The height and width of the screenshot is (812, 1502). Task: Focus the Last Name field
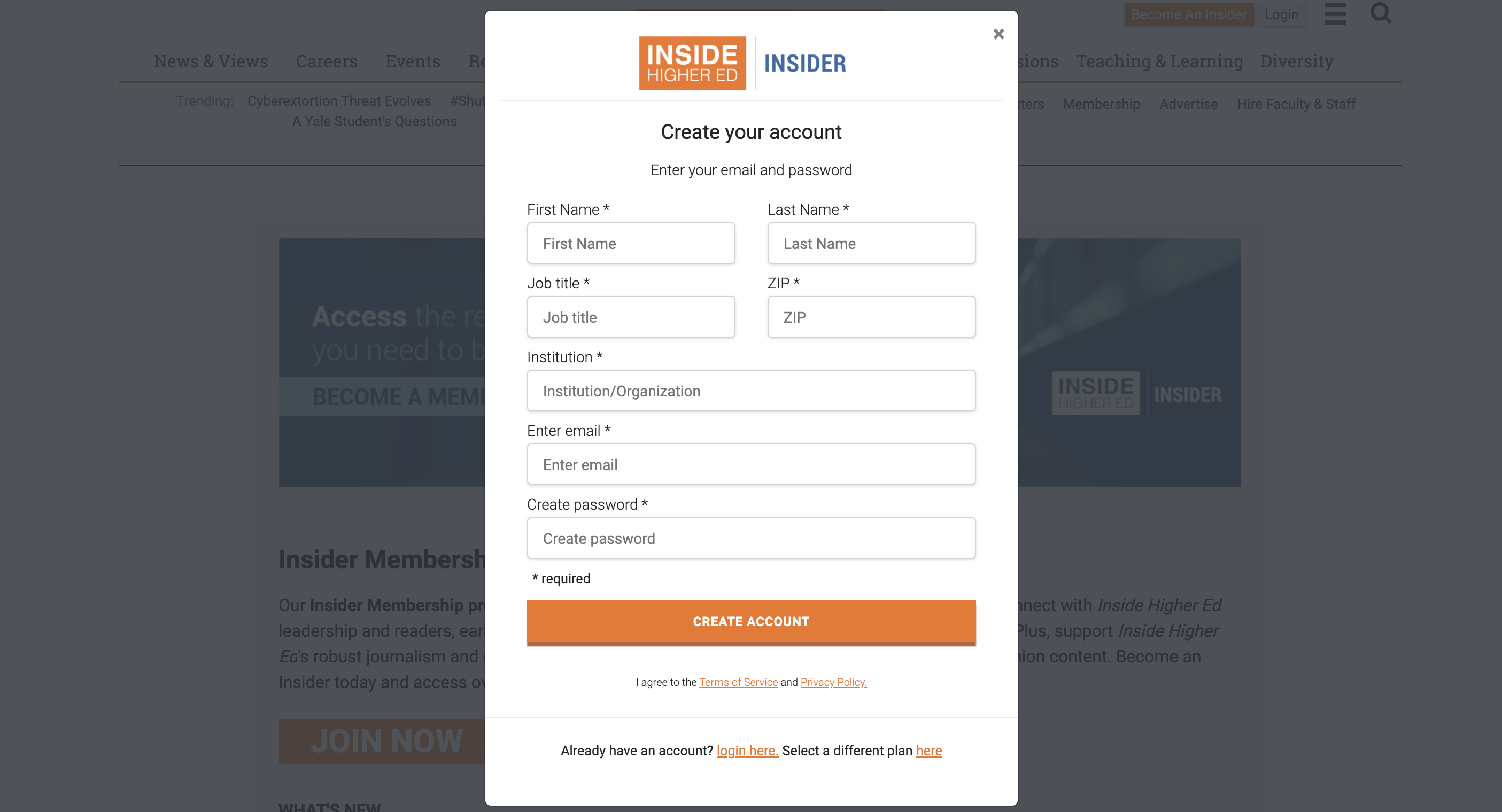871,244
